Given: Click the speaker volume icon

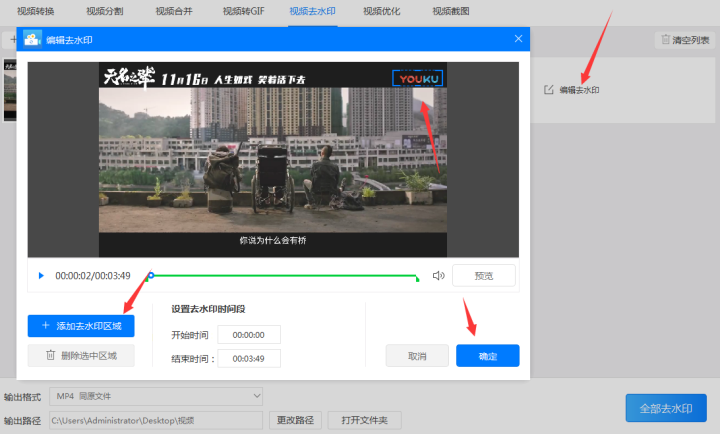Looking at the screenshot, I should coord(439,276).
